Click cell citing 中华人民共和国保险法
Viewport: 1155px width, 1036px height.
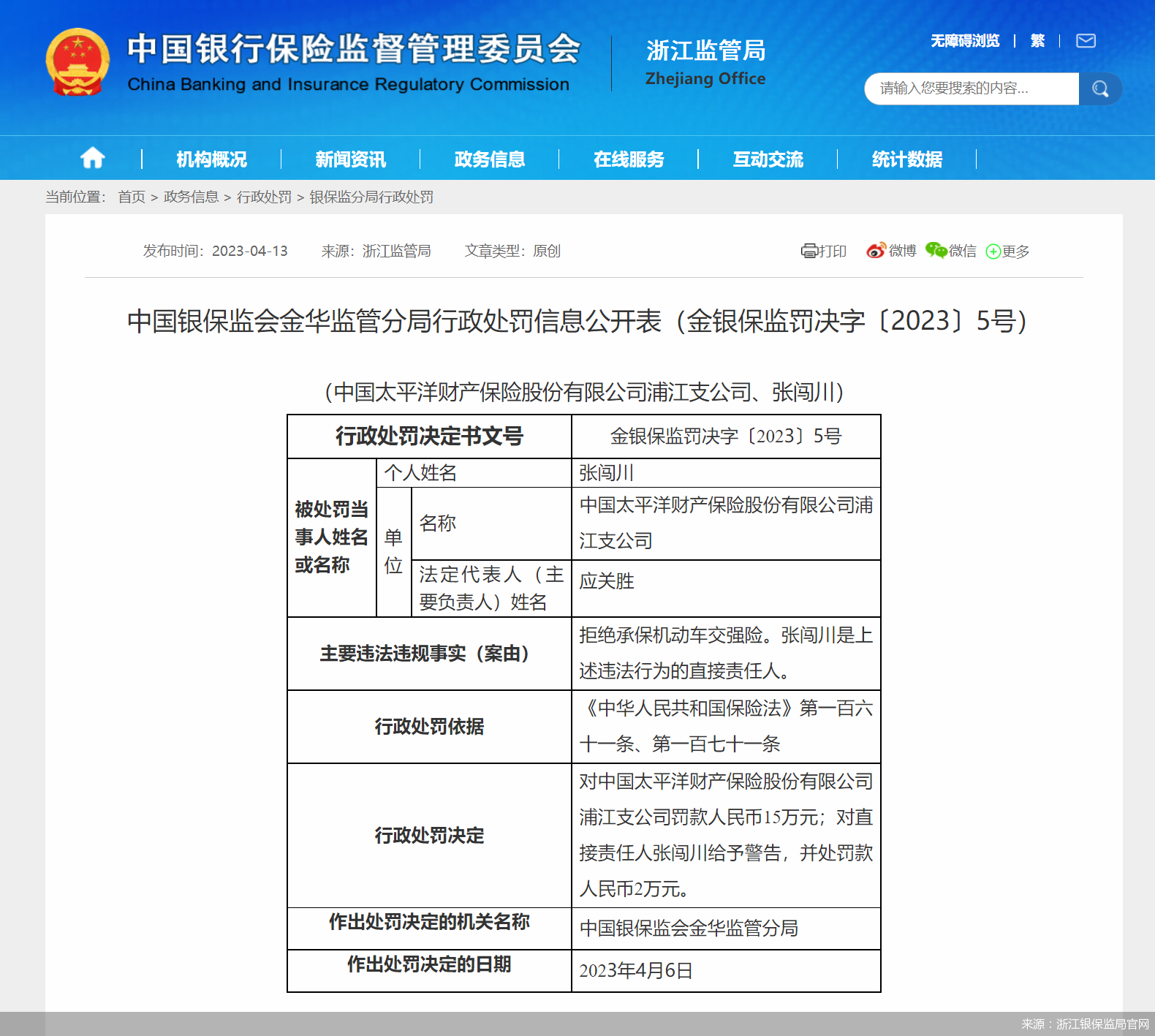[x=726, y=727]
